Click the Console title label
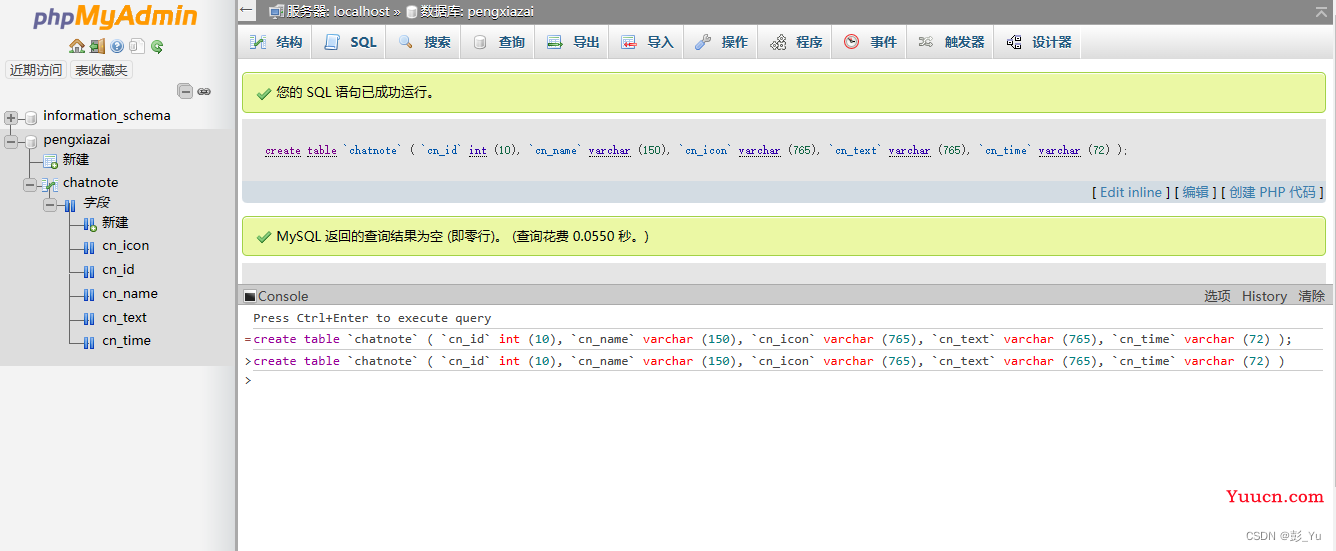Image resolution: width=1336 pixels, height=551 pixels. [283, 296]
